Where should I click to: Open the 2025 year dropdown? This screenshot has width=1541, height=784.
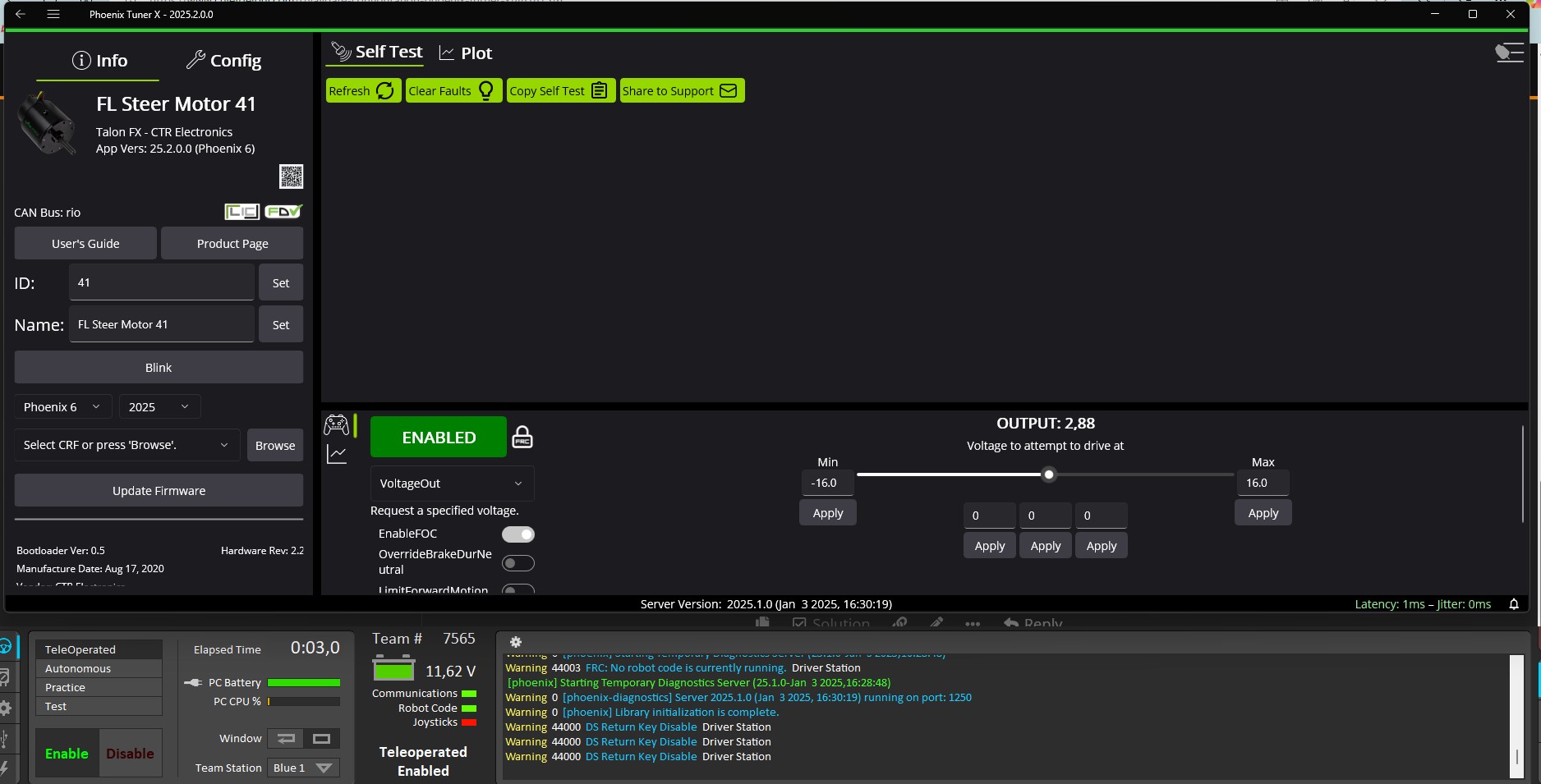(x=159, y=406)
